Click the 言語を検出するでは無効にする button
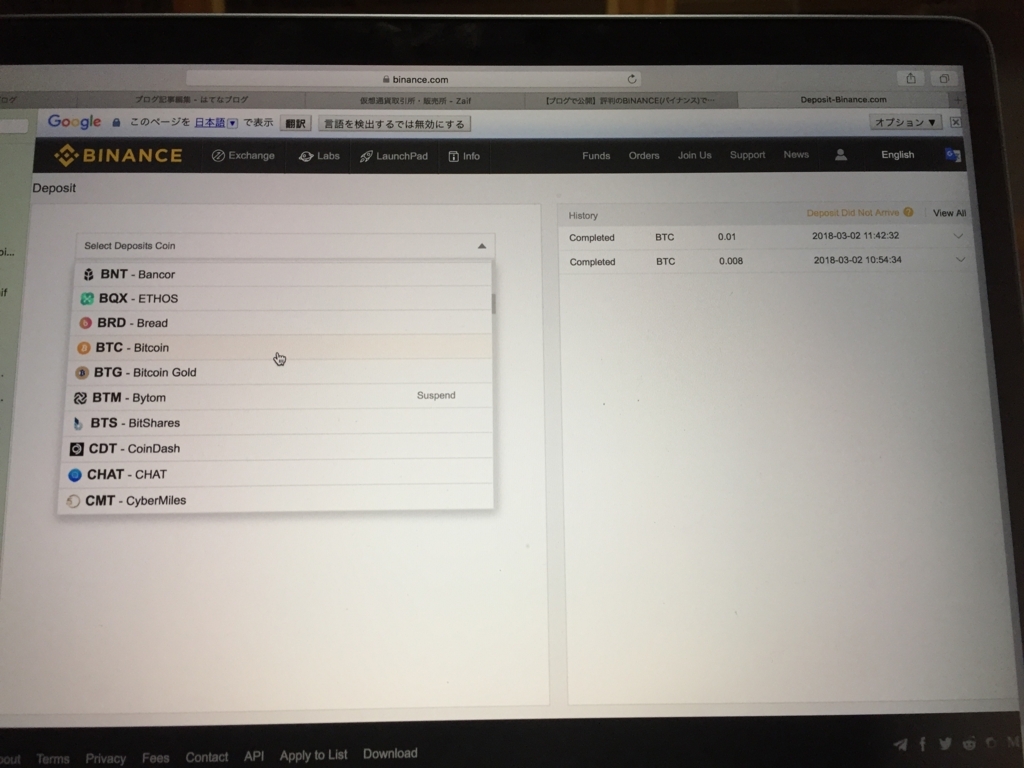The height and width of the screenshot is (768, 1024). pyautogui.click(x=394, y=123)
